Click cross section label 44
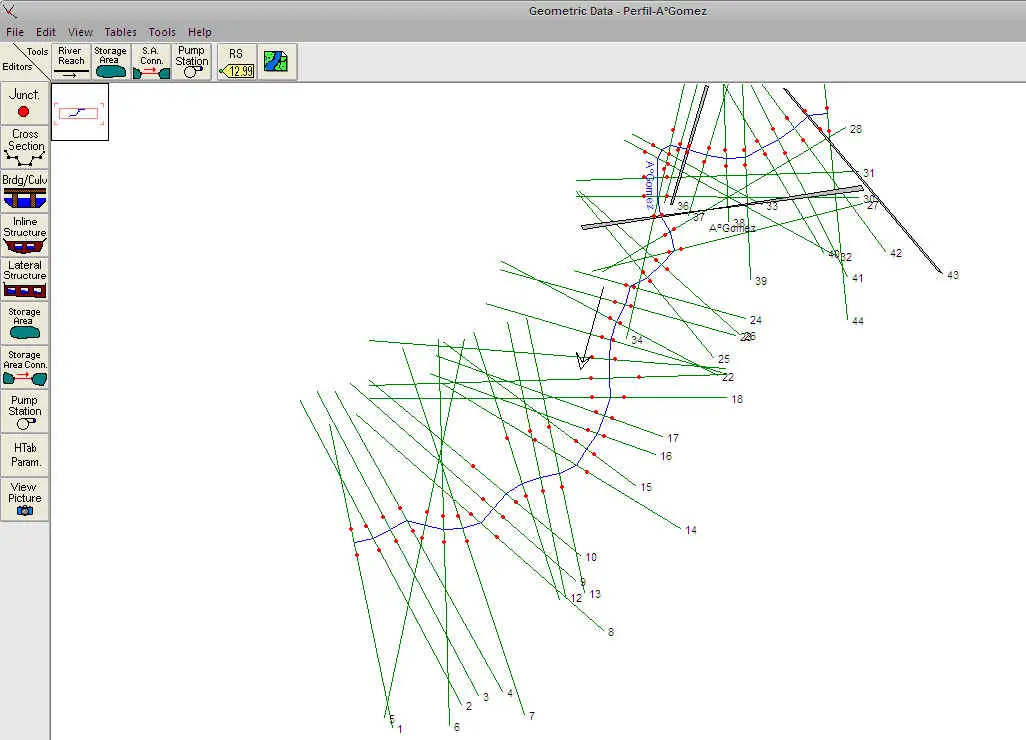This screenshot has height=740, width=1026. tap(858, 321)
